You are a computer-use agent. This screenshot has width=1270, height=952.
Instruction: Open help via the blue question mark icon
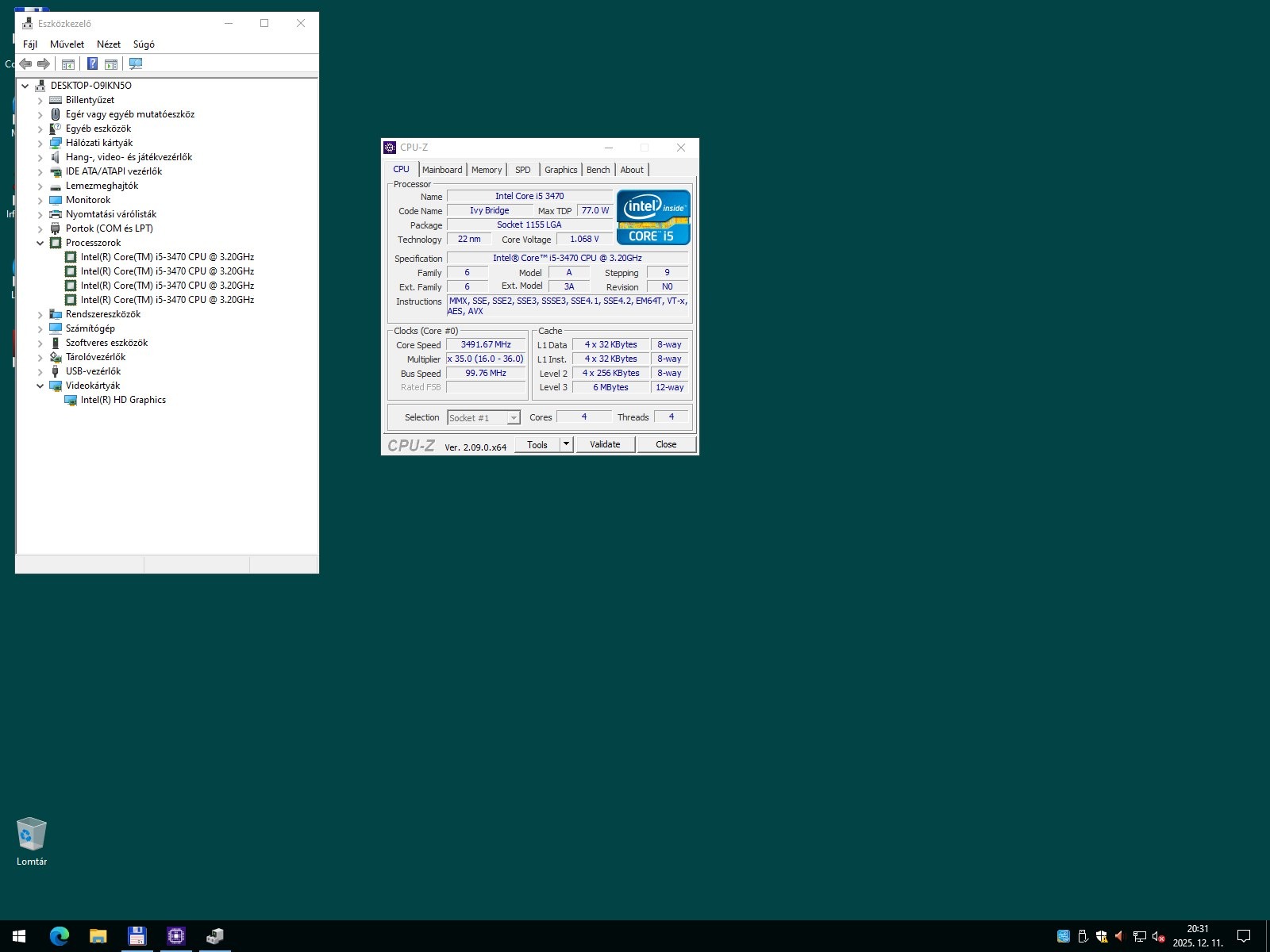[92, 63]
